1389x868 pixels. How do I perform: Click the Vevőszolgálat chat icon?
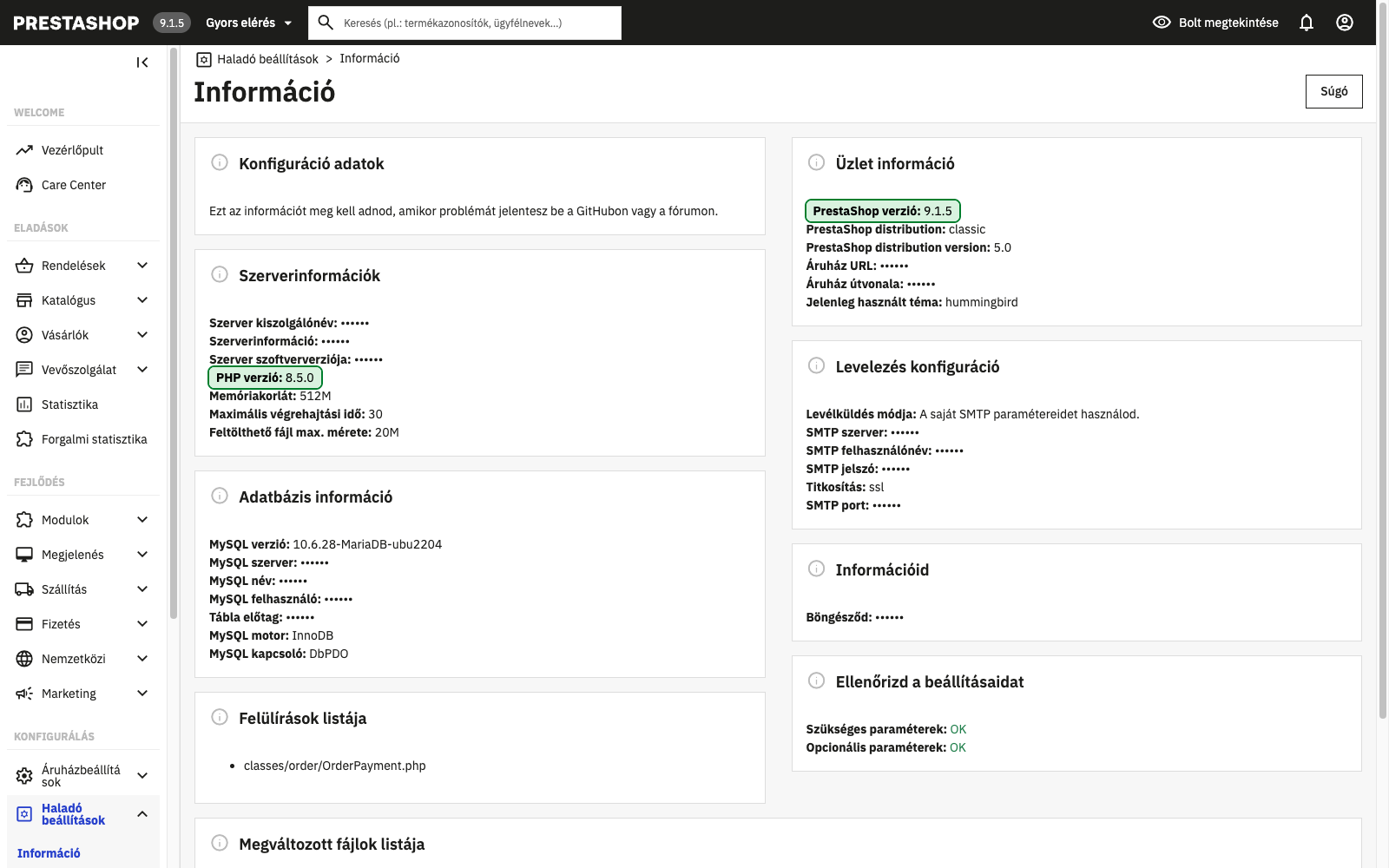24,370
